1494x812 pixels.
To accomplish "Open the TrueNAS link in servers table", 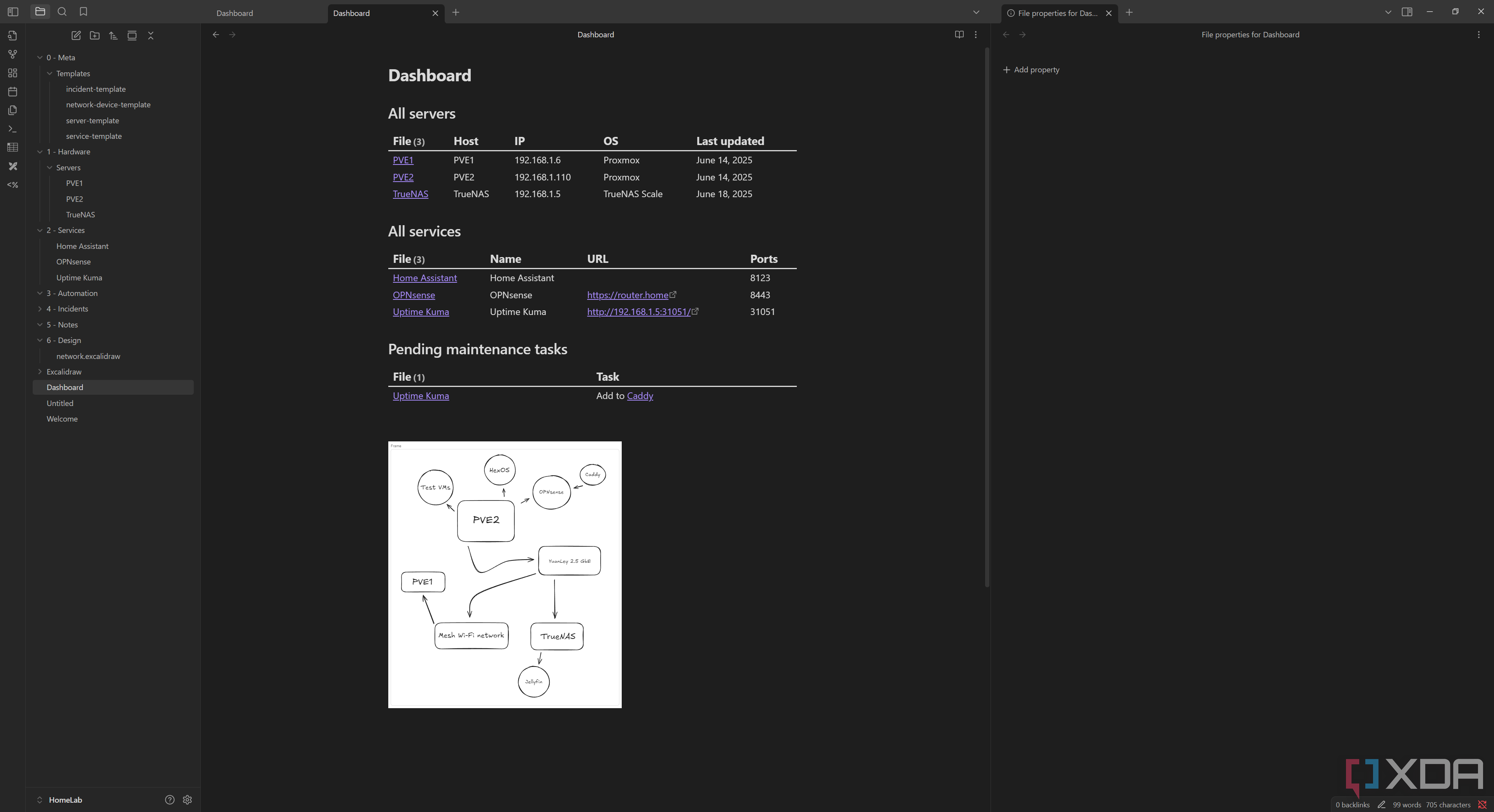I will point(410,194).
